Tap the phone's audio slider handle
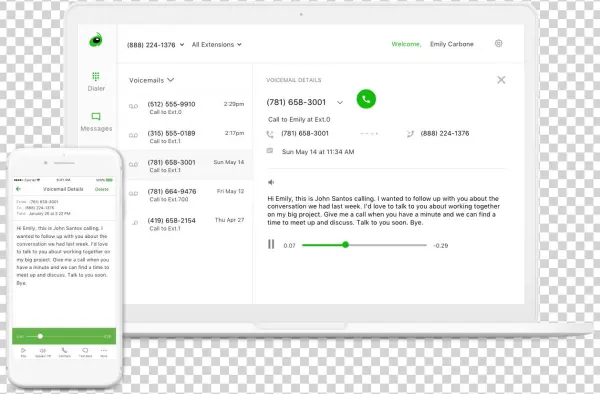 [40, 336]
